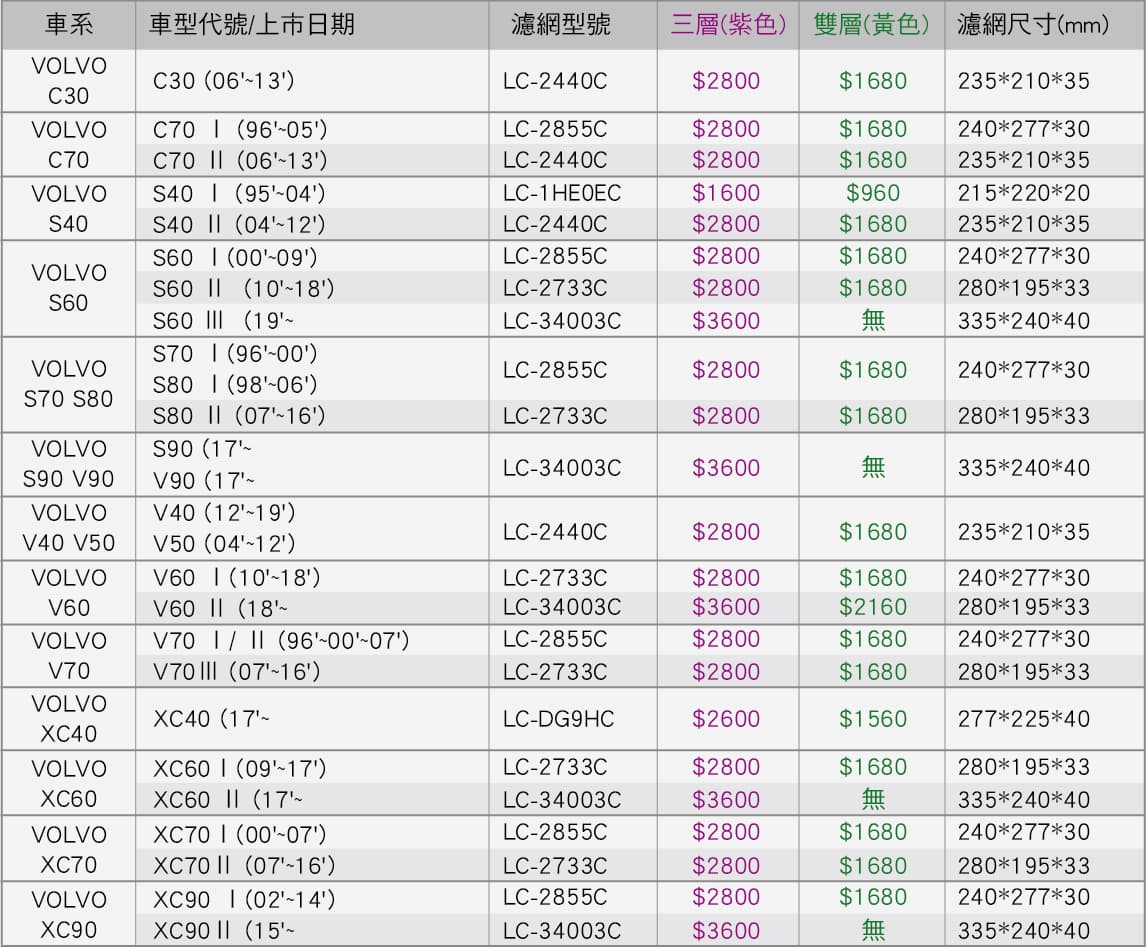
Task: Click model entry S80 I (98'~06')
Action: tap(235, 384)
